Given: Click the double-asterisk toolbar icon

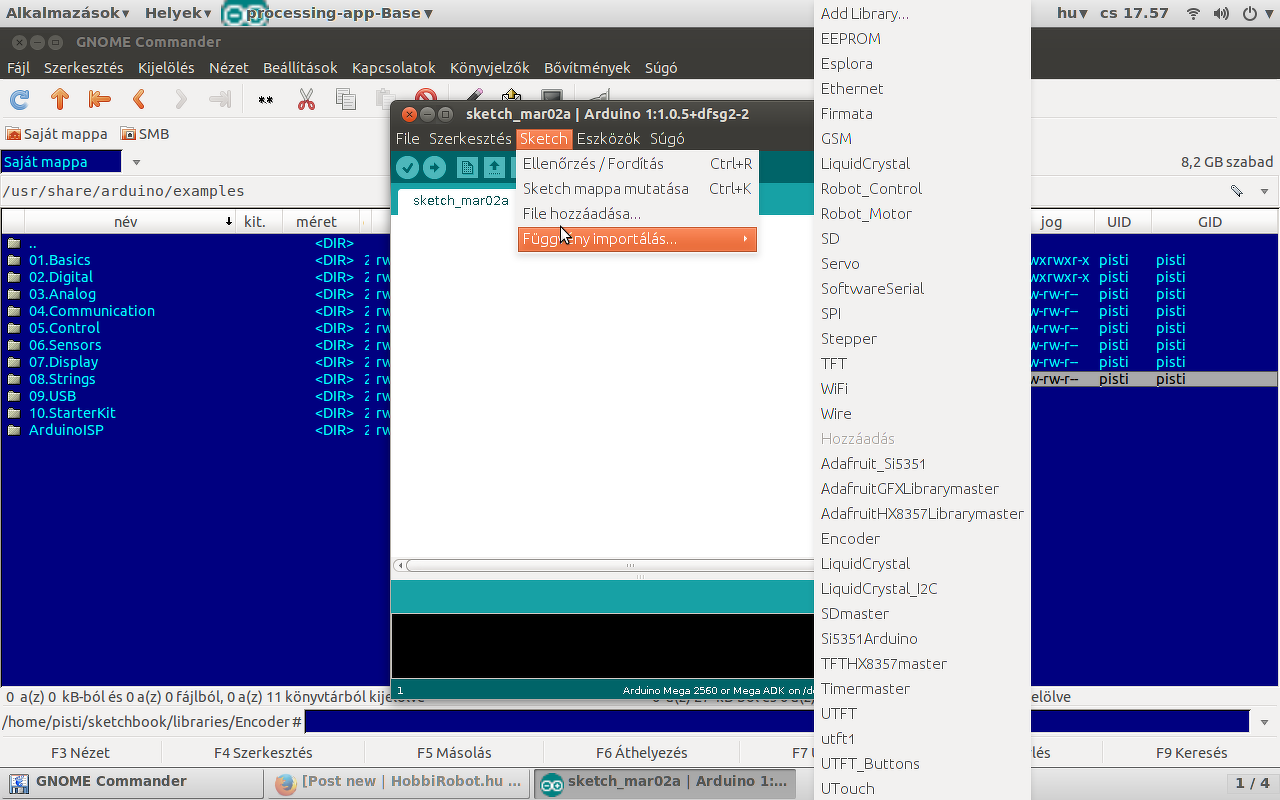Looking at the screenshot, I should click(x=266, y=99).
